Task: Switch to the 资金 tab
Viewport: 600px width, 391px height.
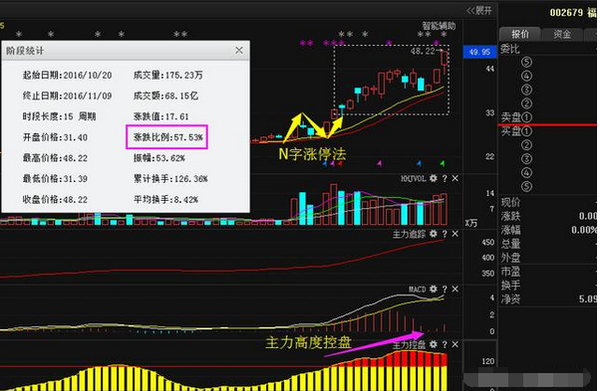Action: [x=562, y=34]
